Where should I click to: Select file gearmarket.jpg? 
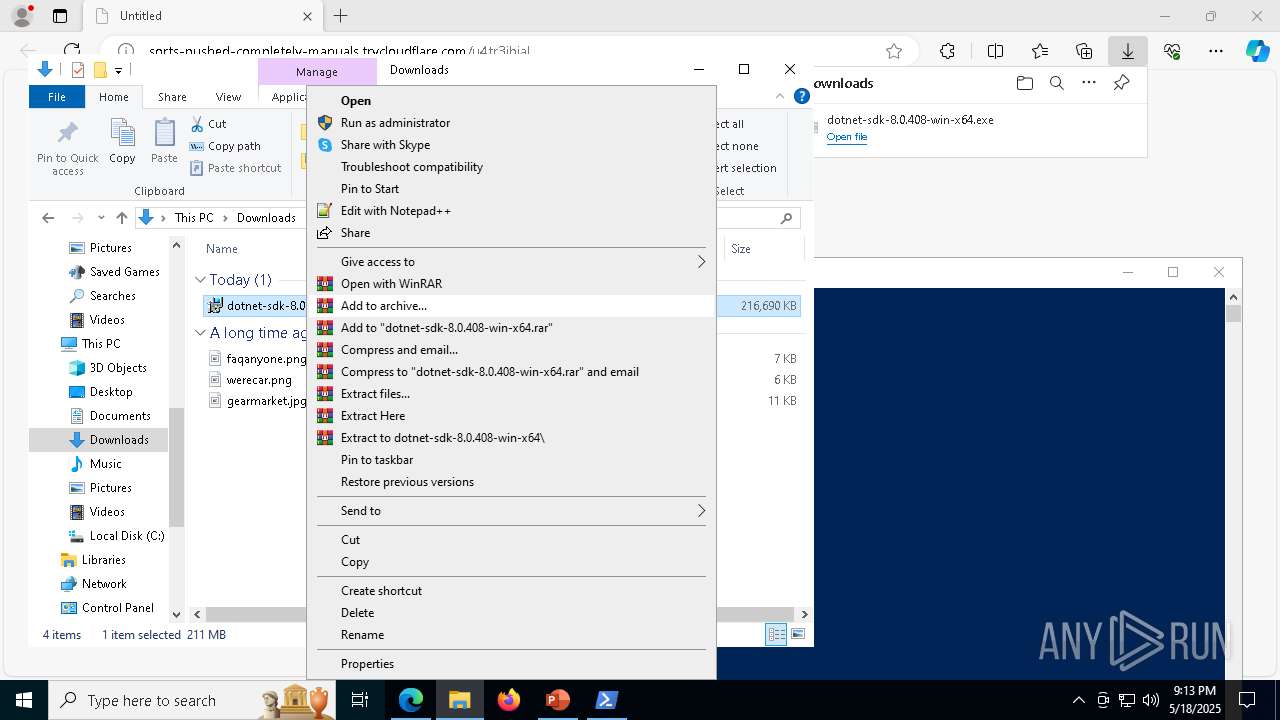[x=258, y=401]
